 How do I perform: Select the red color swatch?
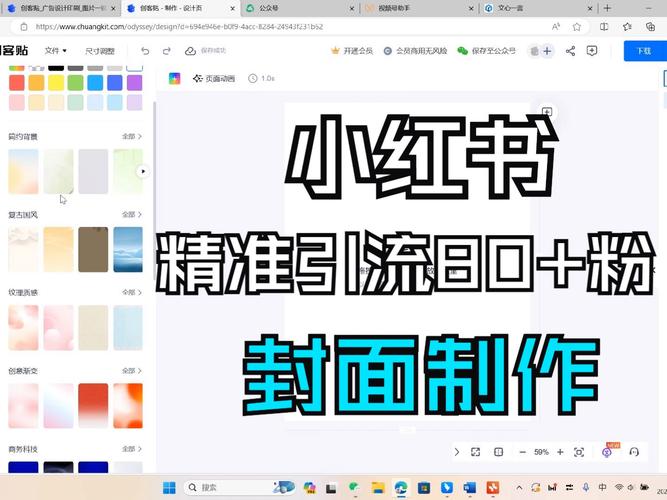pos(17,83)
